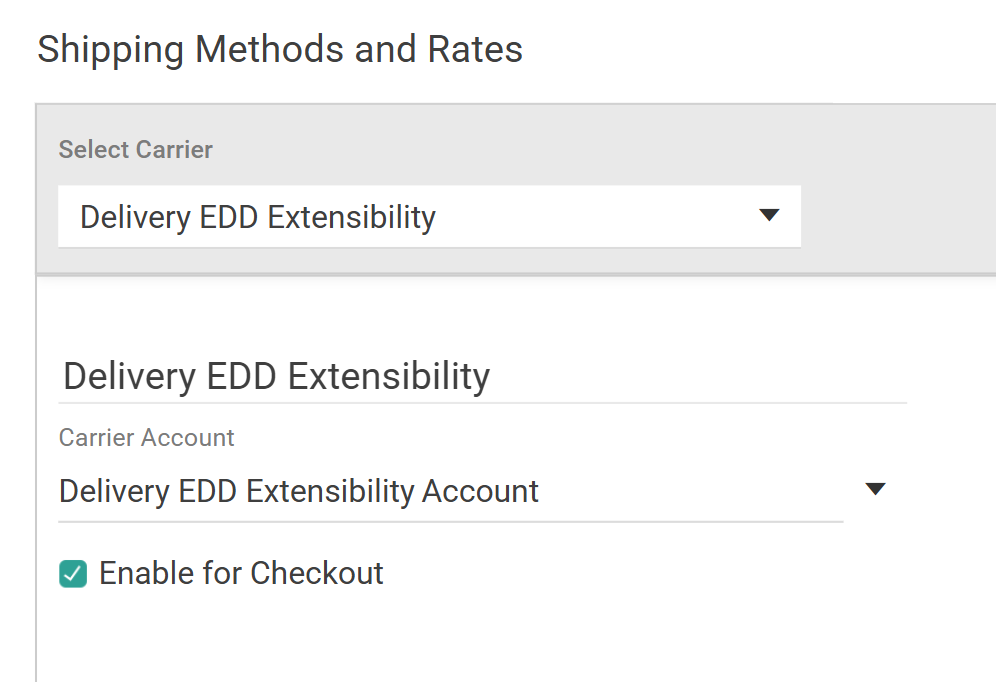Click the Enable for Checkout label text
Viewport: 996px width, 682px height.
coord(240,573)
